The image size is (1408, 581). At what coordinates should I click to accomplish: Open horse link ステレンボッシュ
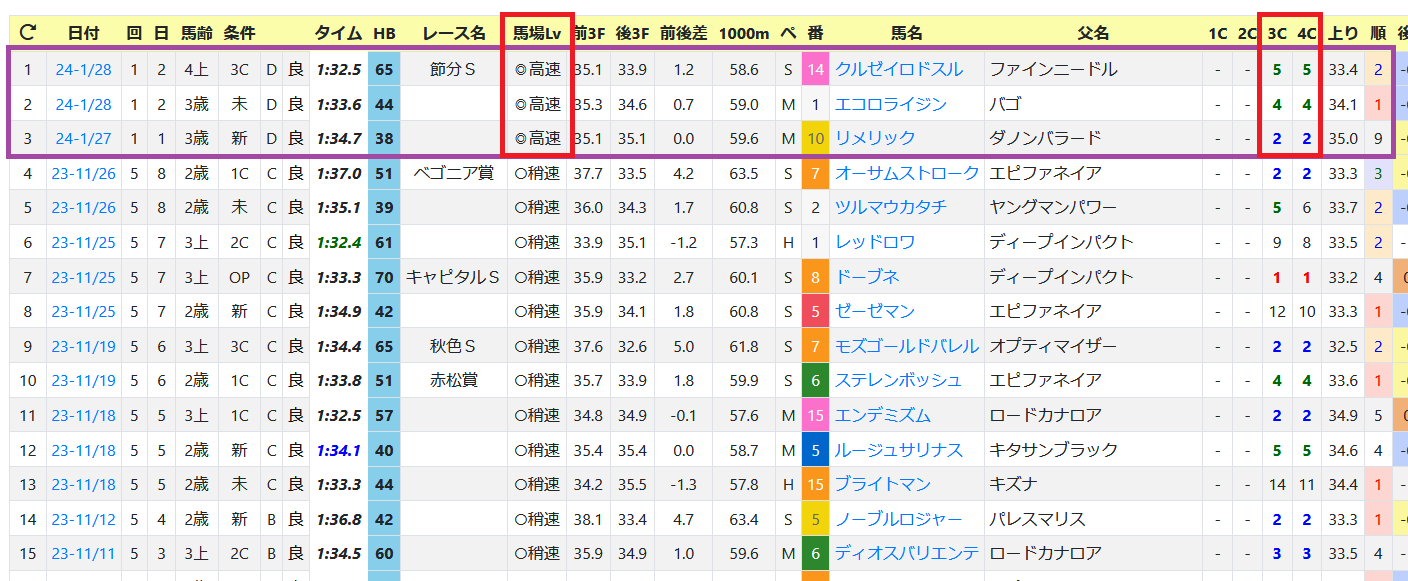(x=899, y=380)
